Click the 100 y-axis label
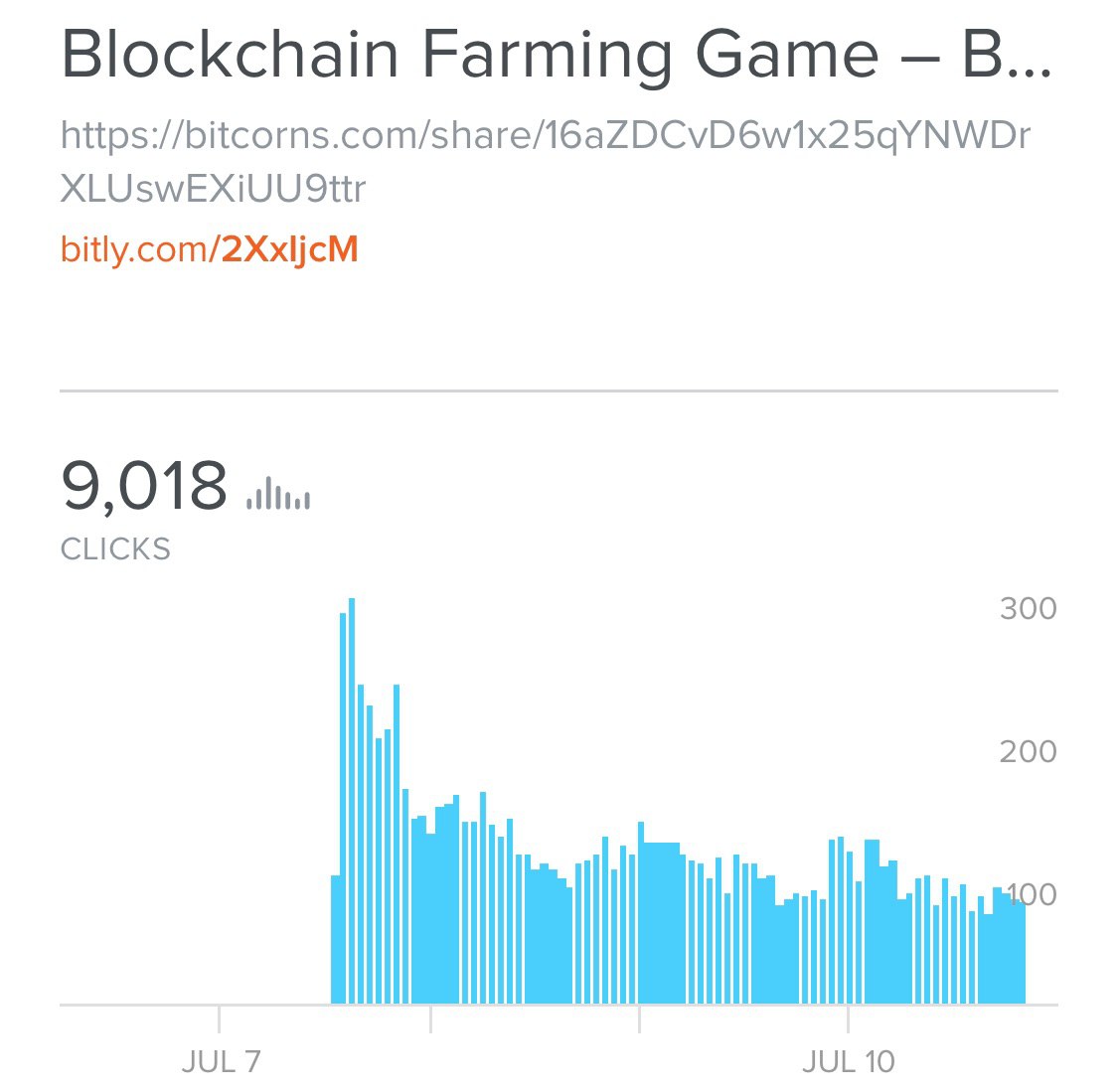Viewport: 1118px width, 1092px height. [x=1031, y=894]
